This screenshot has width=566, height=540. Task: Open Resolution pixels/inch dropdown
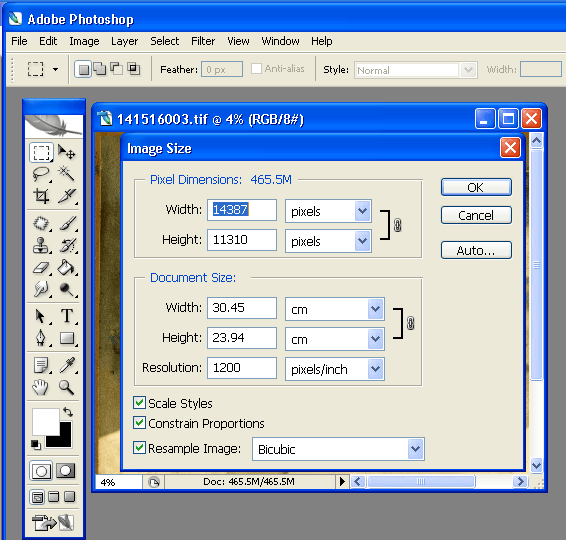(x=375, y=369)
